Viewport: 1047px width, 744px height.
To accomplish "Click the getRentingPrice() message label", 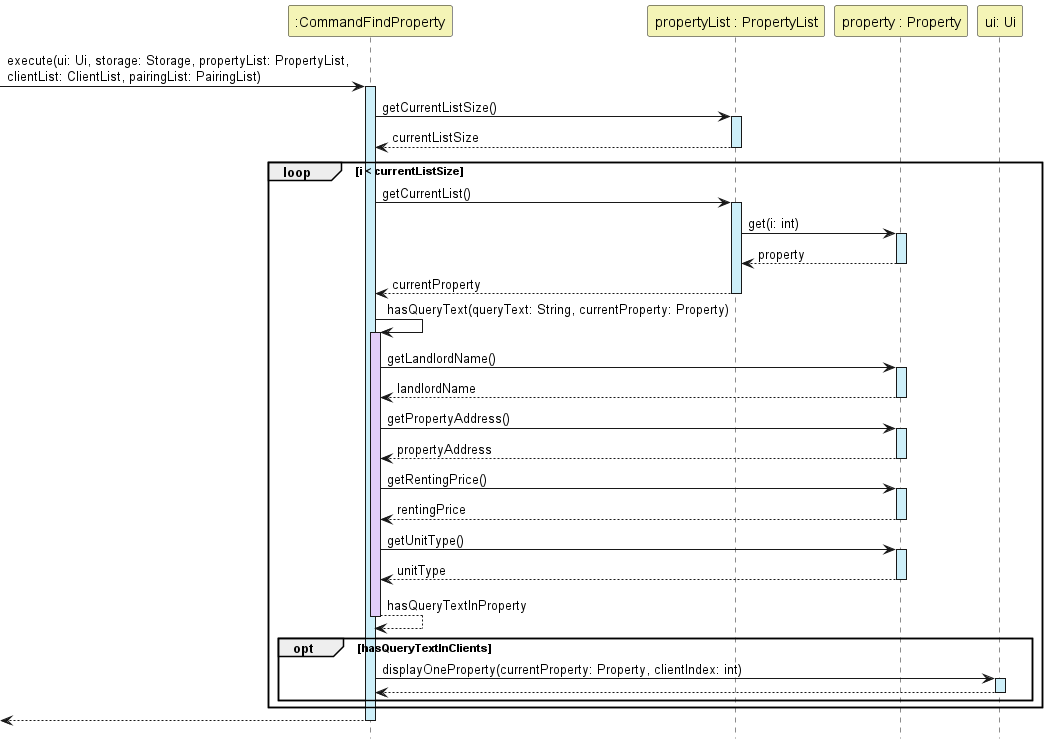I will coord(437,480).
